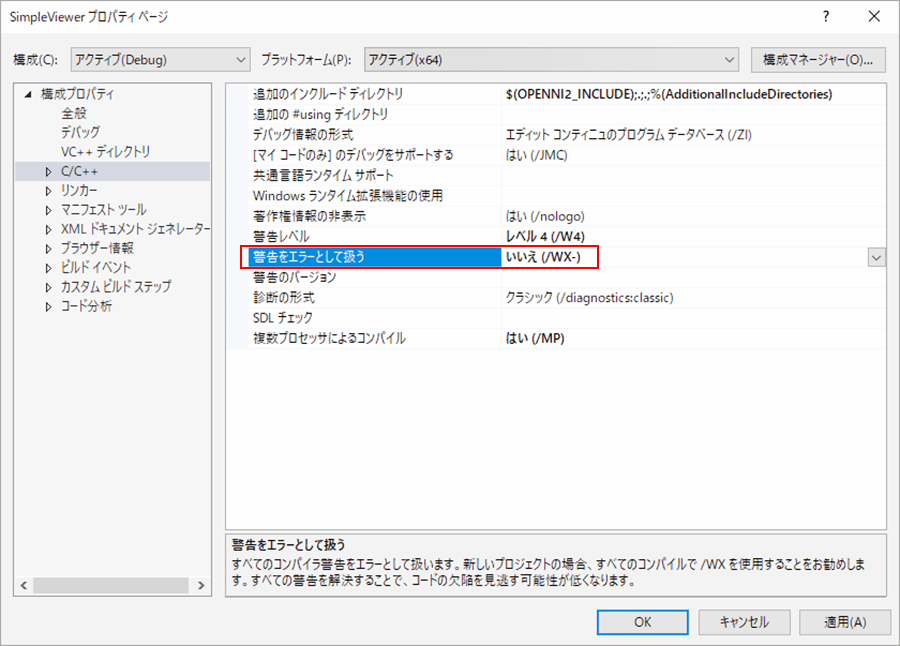The image size is (900, 646).
Task: Click the horizontal scrollbar thumb in tree
Action: pyautogui.click(x=111, y=586)
